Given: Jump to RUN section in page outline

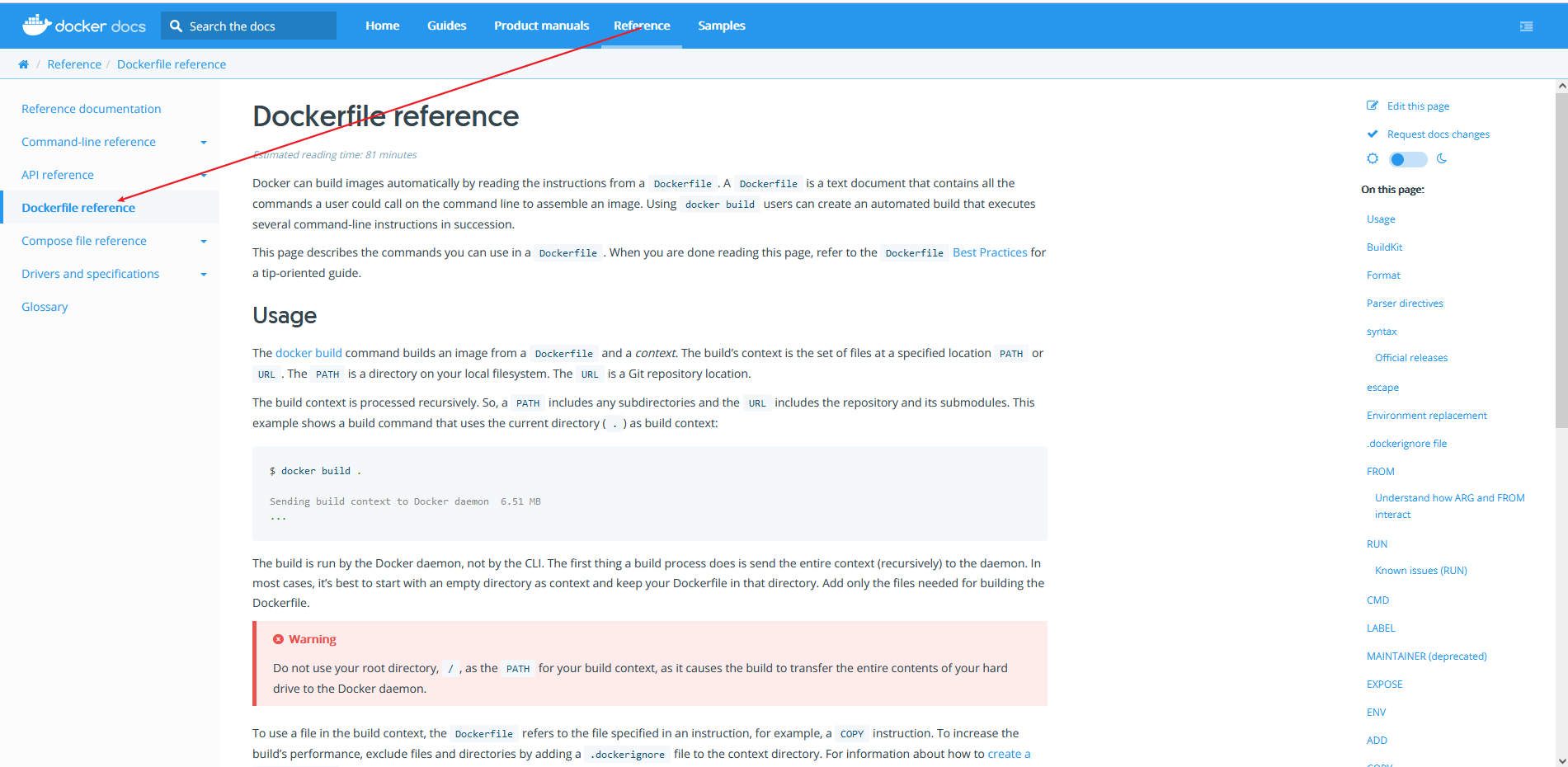Looking at the screenshot, I should (1377, 544).
